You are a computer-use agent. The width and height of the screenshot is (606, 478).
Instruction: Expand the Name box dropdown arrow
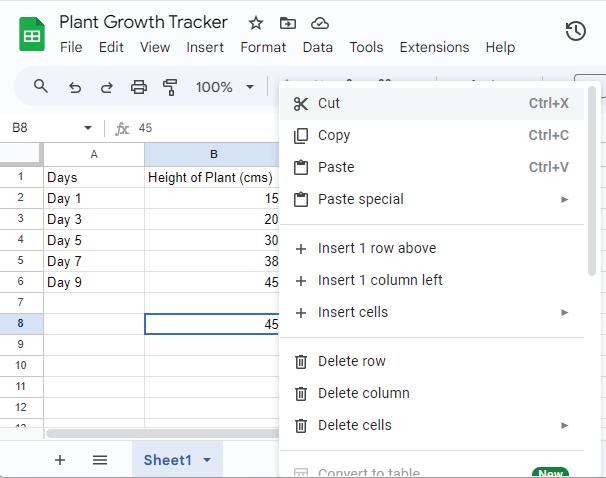pyautogui.click(x=88, y=128)
